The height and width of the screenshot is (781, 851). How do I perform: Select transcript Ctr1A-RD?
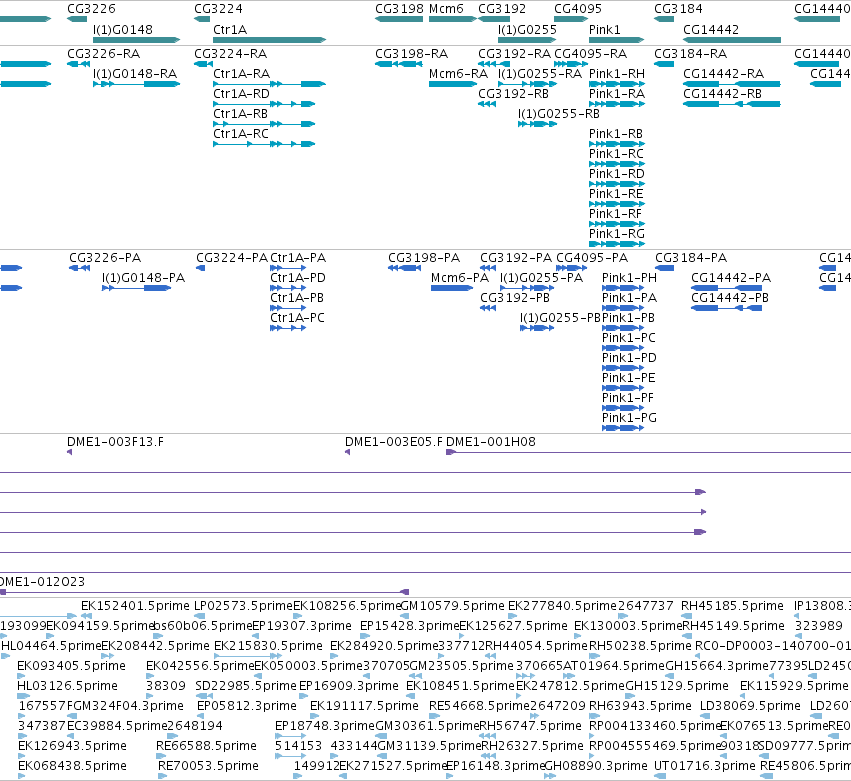point(242,93)
